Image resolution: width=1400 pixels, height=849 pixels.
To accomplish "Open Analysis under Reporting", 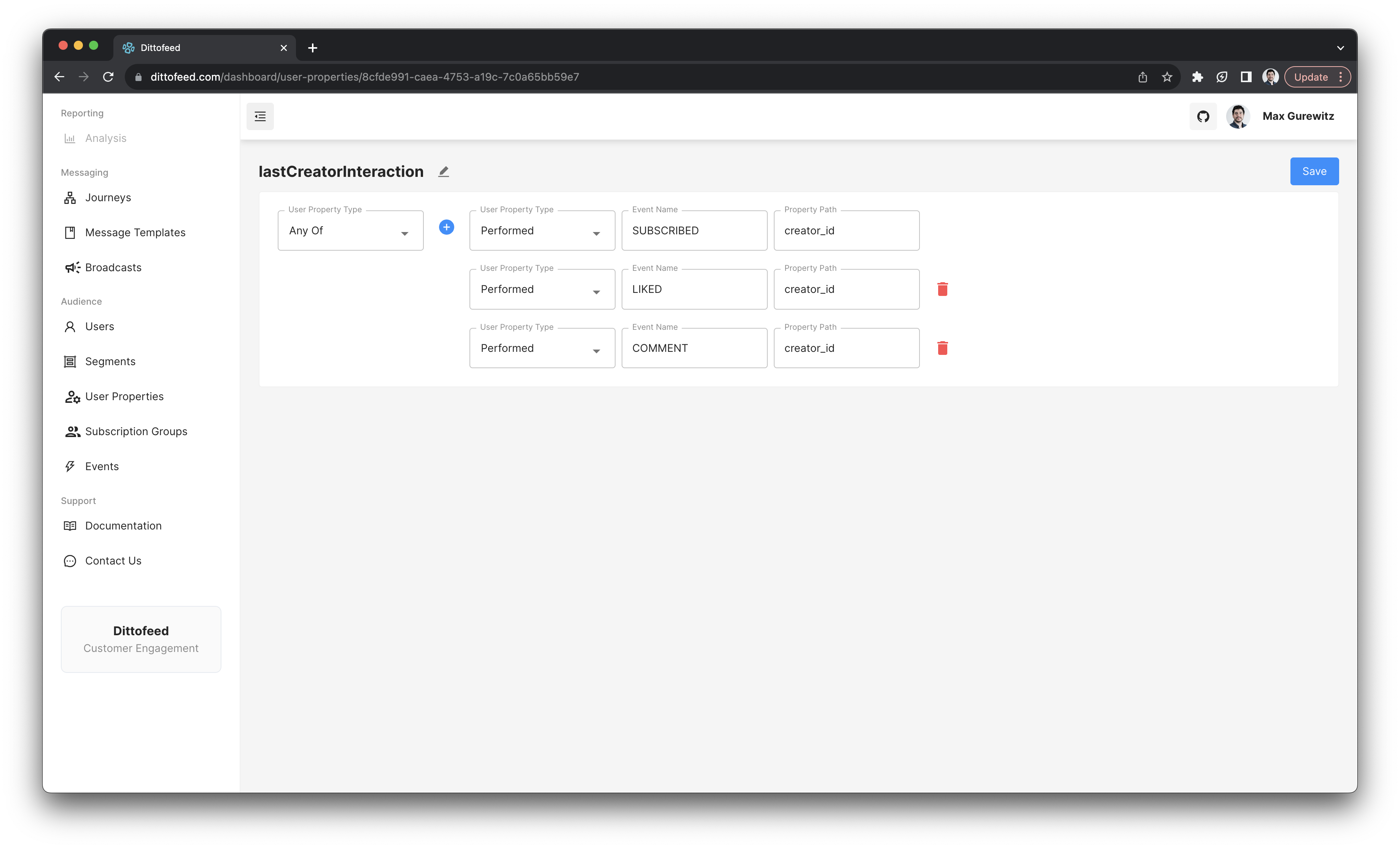I will tap(106, 138).
